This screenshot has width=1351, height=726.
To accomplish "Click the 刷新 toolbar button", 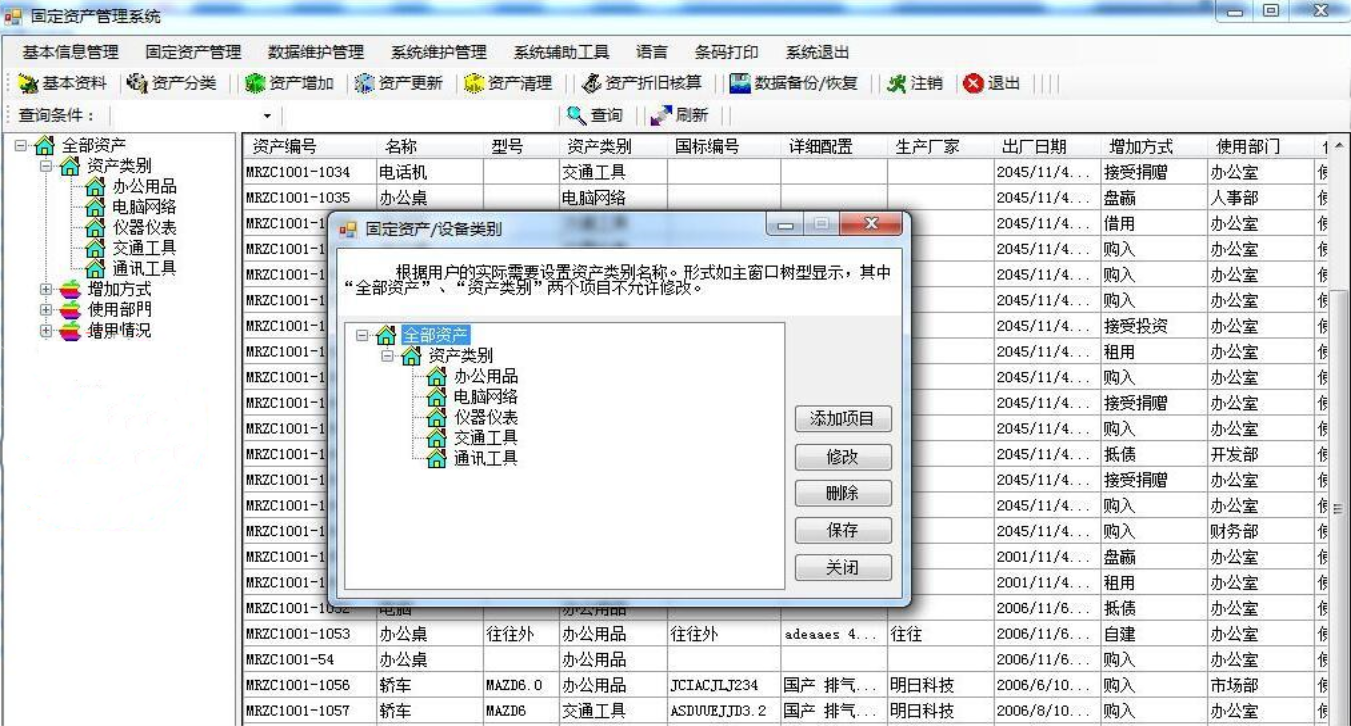I will point(679,116).
